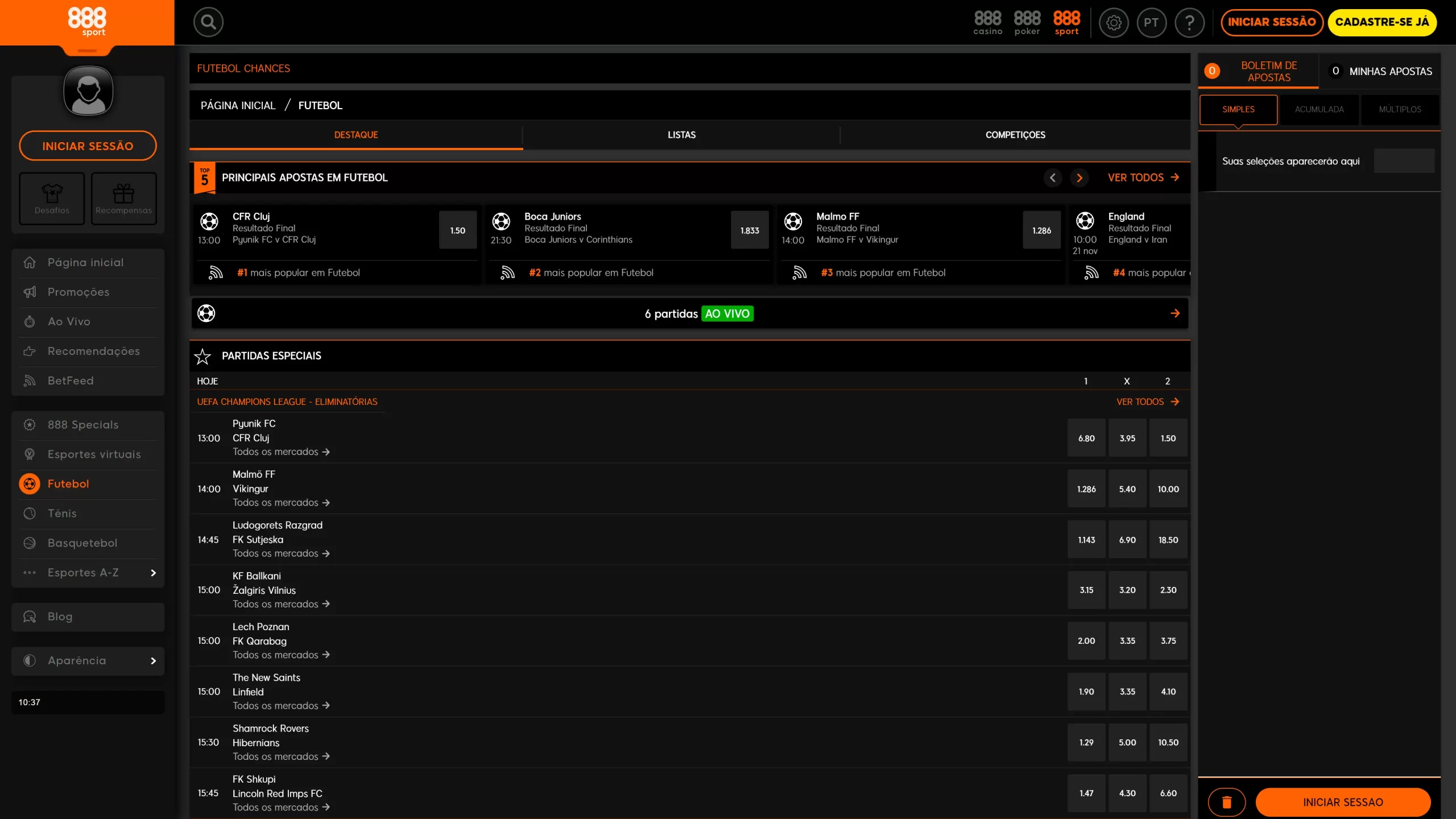
Task: Open Basquetebol in sidebar
Action: [x=88, y=543]
